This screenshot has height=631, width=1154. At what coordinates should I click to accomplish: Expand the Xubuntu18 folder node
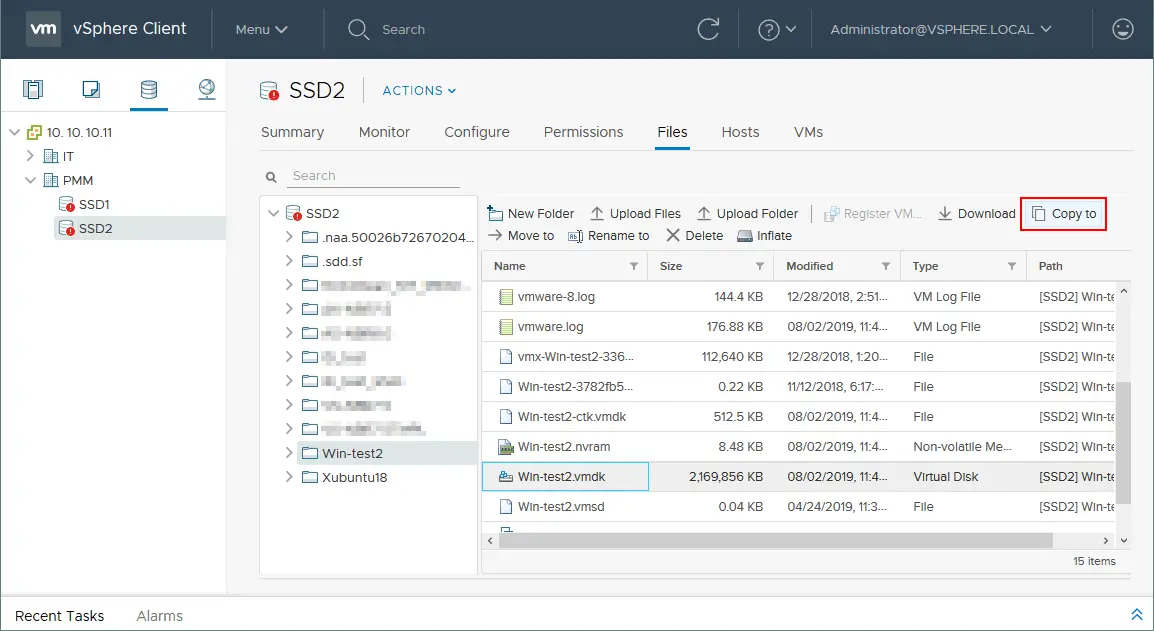(289, 476)
